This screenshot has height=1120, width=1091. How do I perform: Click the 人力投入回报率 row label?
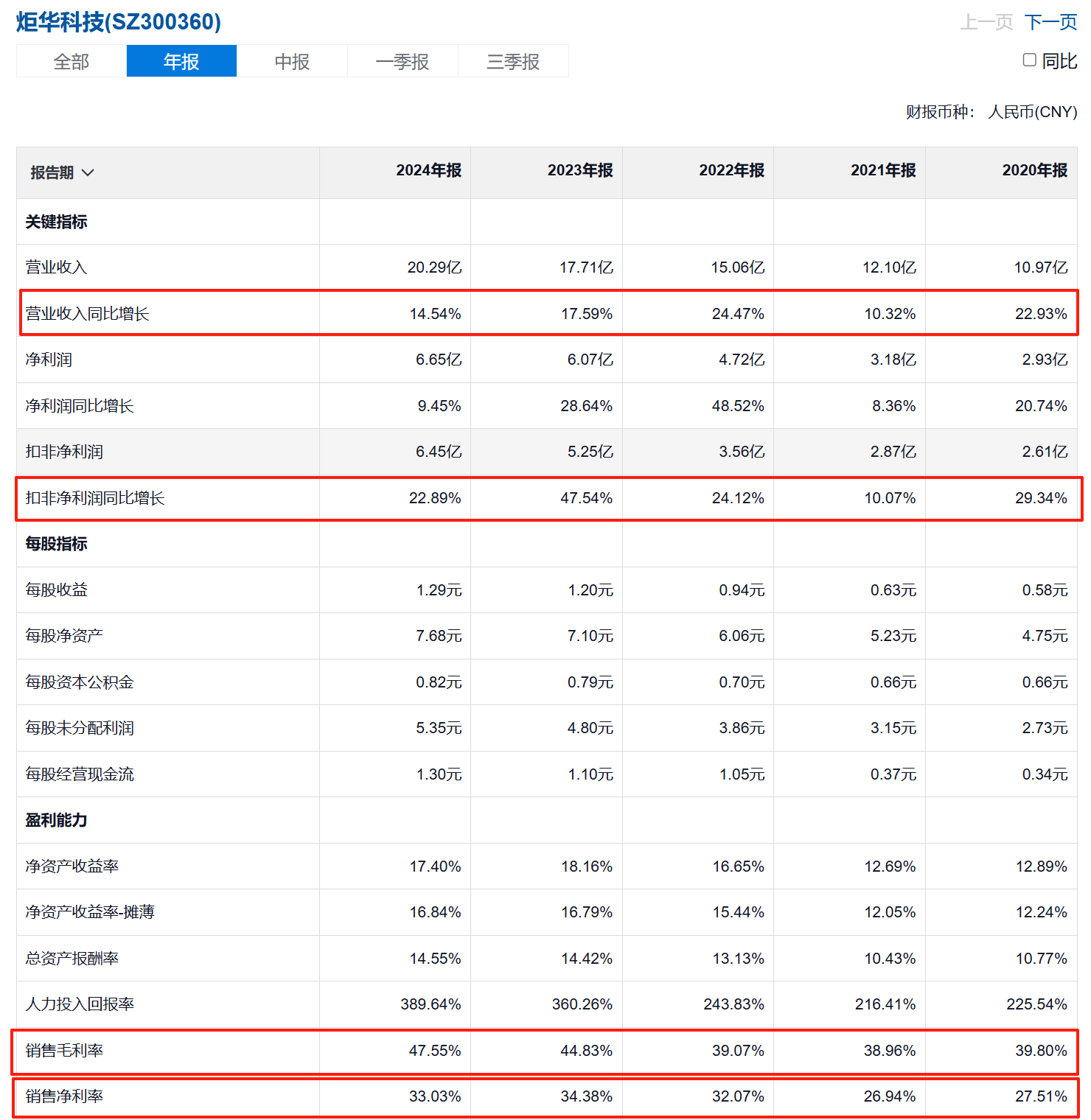tap(80, 1004)
